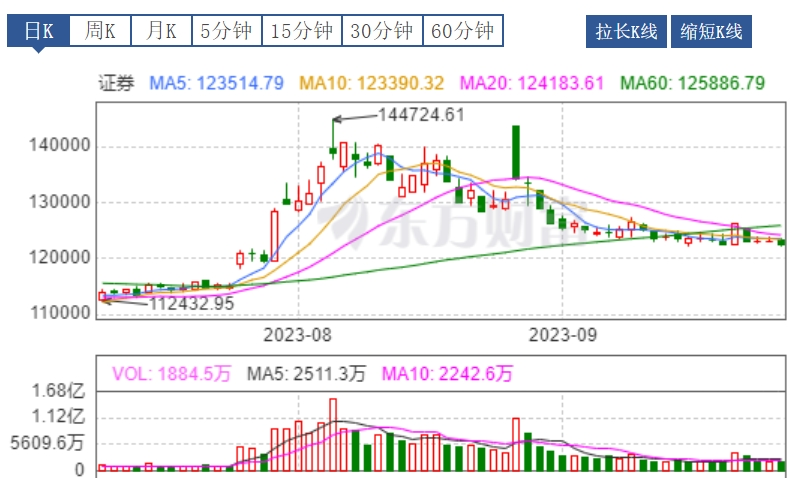Select the 周K weekly chart tab

tap(100, 31)
